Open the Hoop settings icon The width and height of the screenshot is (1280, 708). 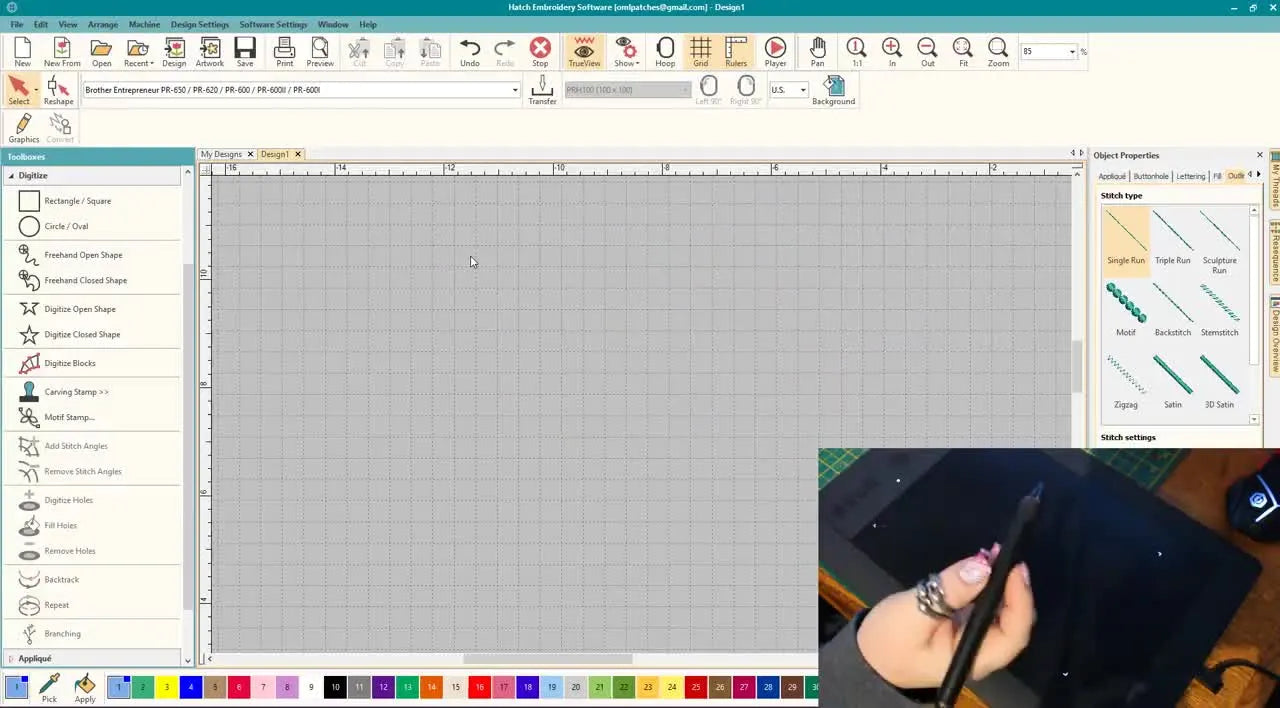665,52
